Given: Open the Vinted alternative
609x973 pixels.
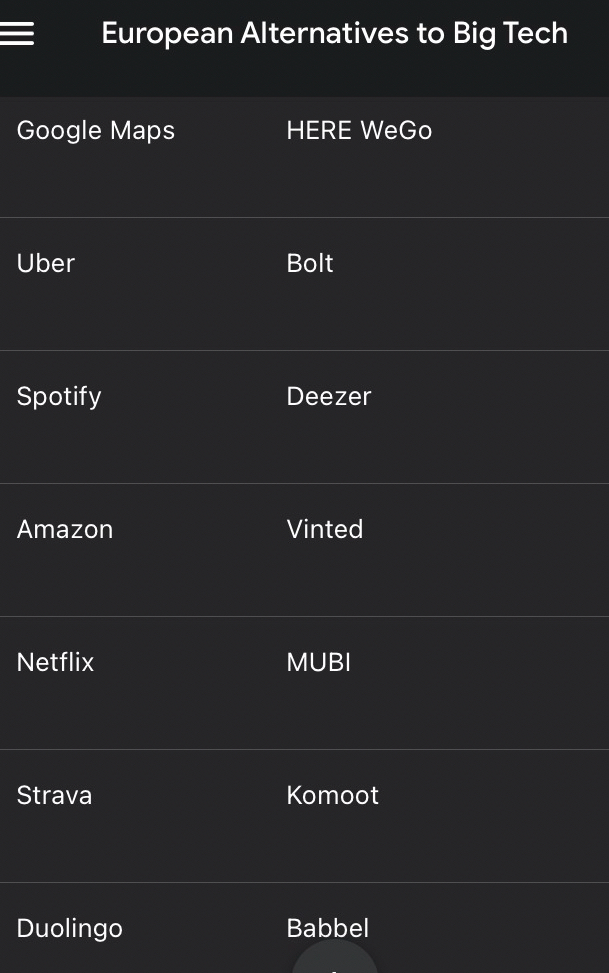Looking at the screenshot, I should (x=325, y=530).
